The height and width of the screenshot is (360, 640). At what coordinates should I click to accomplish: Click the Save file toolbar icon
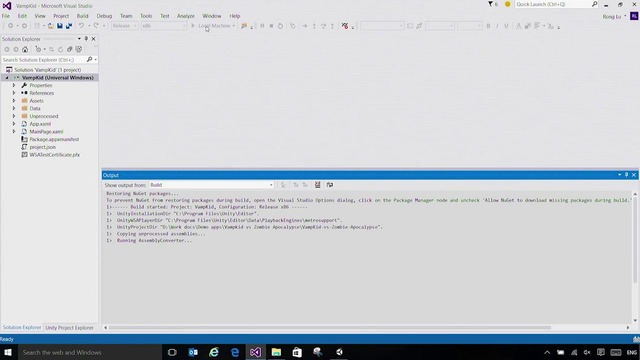(x=60, y=26)
